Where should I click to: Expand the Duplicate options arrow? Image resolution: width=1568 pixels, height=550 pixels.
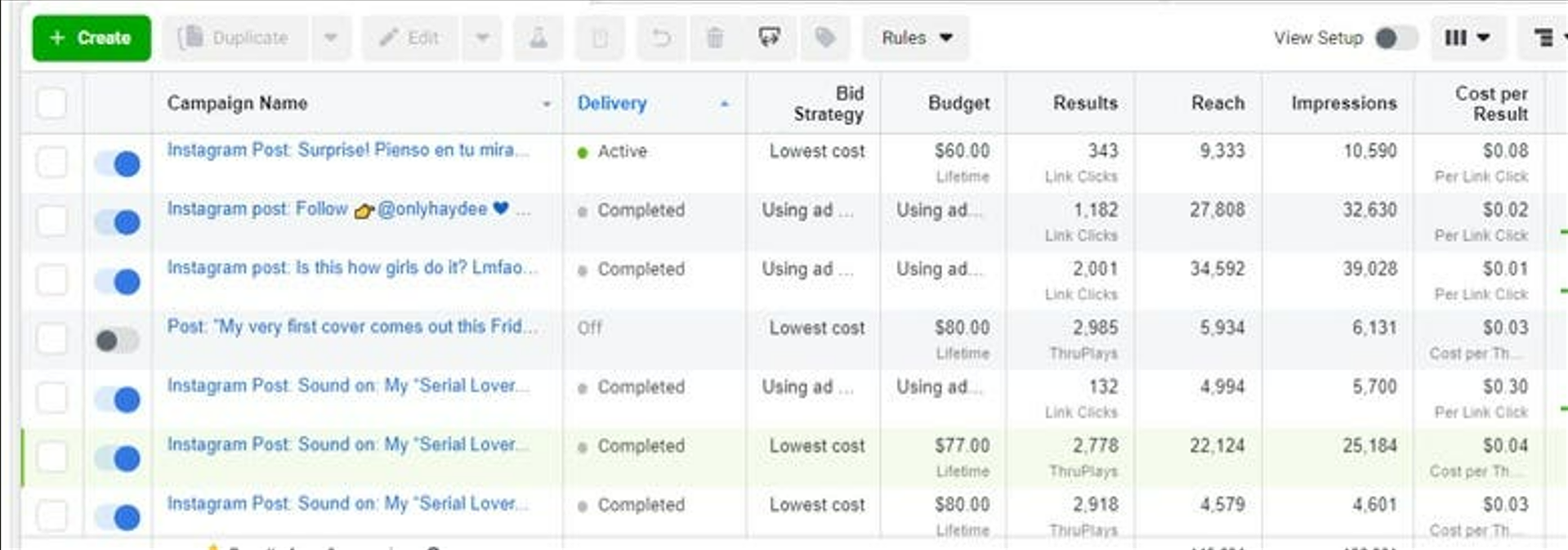[x=330, y=38]
